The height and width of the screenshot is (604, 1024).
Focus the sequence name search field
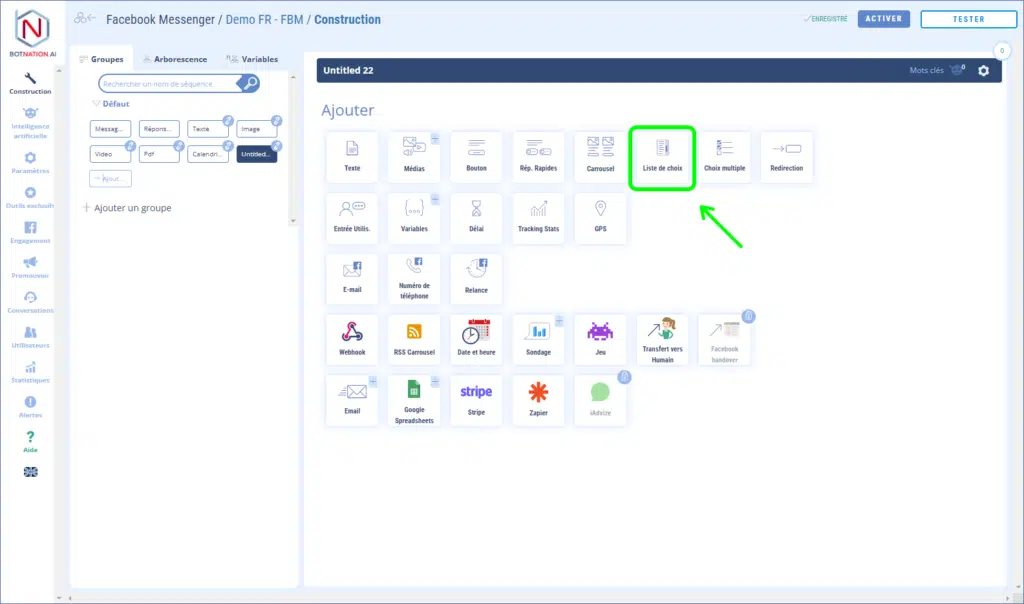[168, 84]
